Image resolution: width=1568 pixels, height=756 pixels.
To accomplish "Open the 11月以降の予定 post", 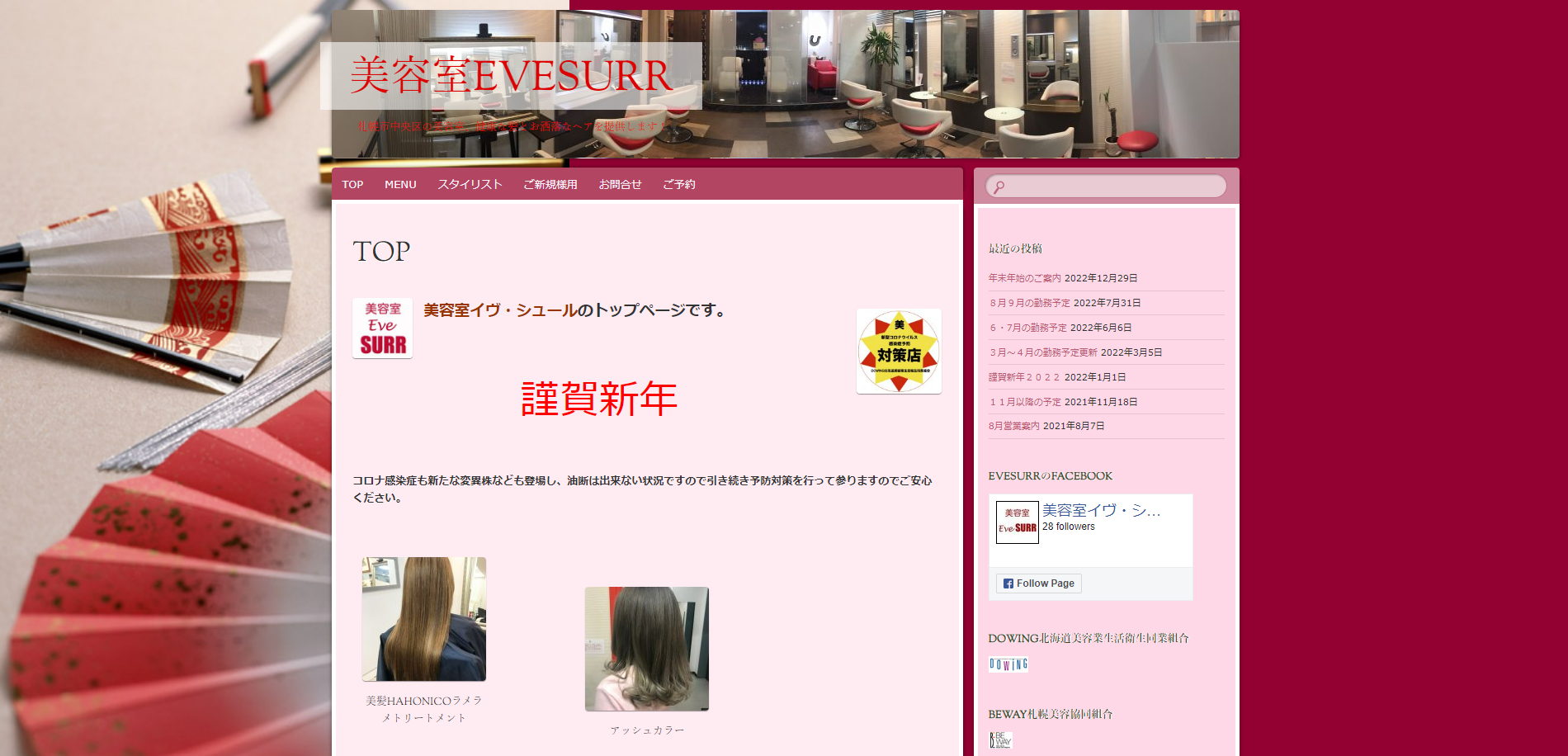I will coord(1024,402).
